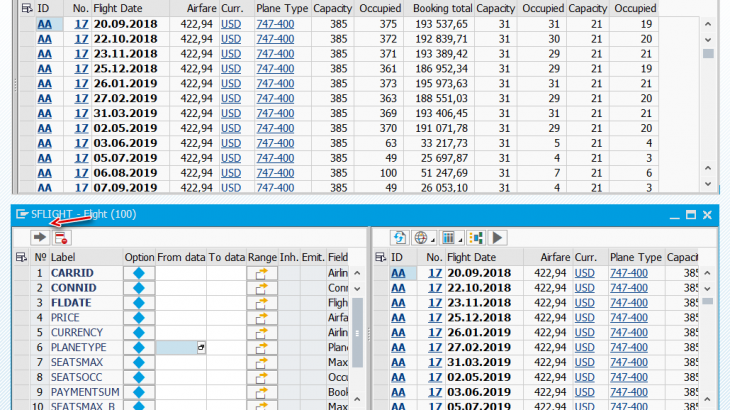The height and width of the screenshot is (410, 730).
Task: Select the FLDATE label row
Action: [x=71, y=303]
